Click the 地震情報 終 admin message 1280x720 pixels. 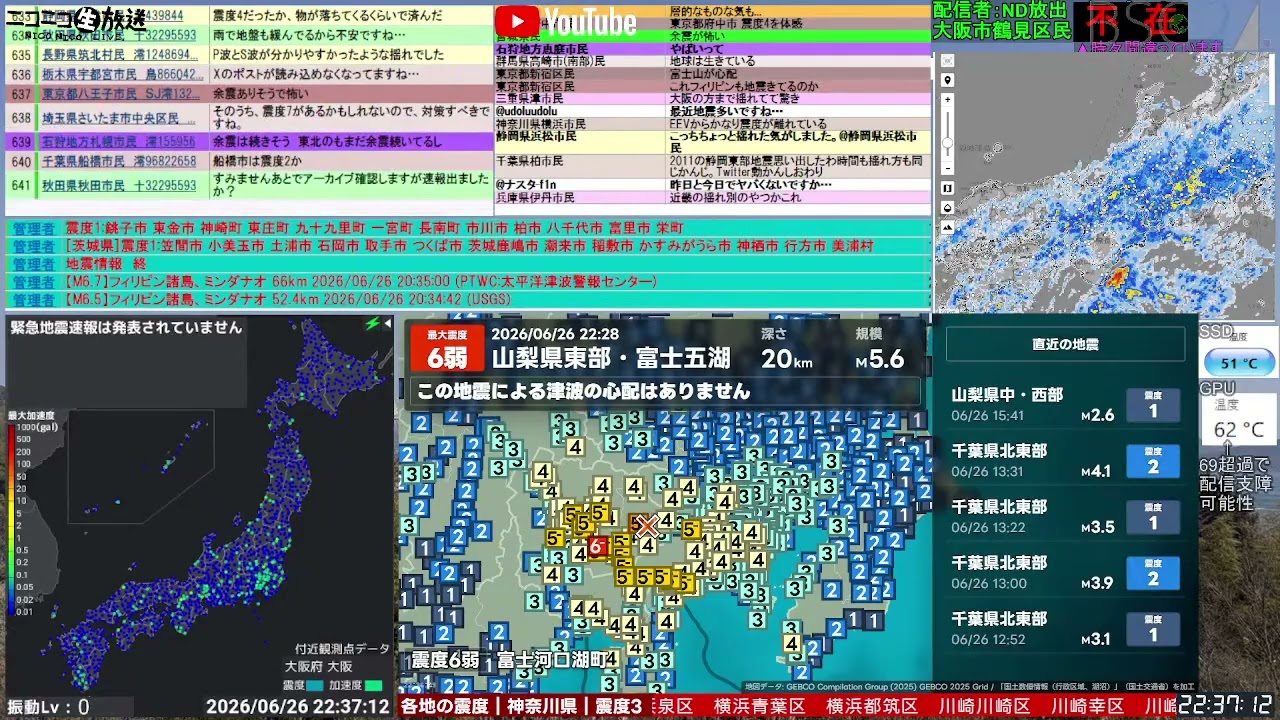106,263
